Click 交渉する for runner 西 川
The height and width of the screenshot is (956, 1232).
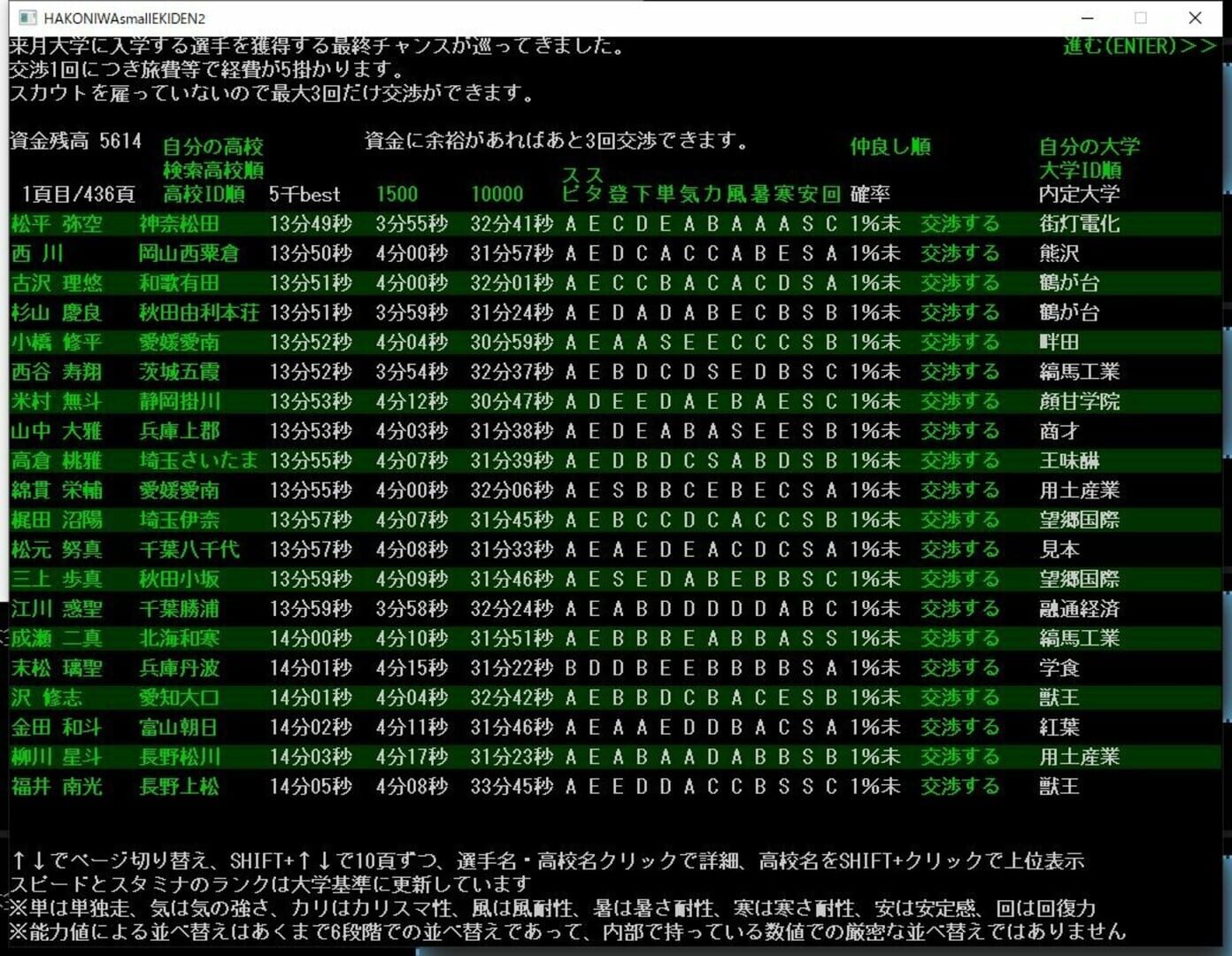[959, 254]
